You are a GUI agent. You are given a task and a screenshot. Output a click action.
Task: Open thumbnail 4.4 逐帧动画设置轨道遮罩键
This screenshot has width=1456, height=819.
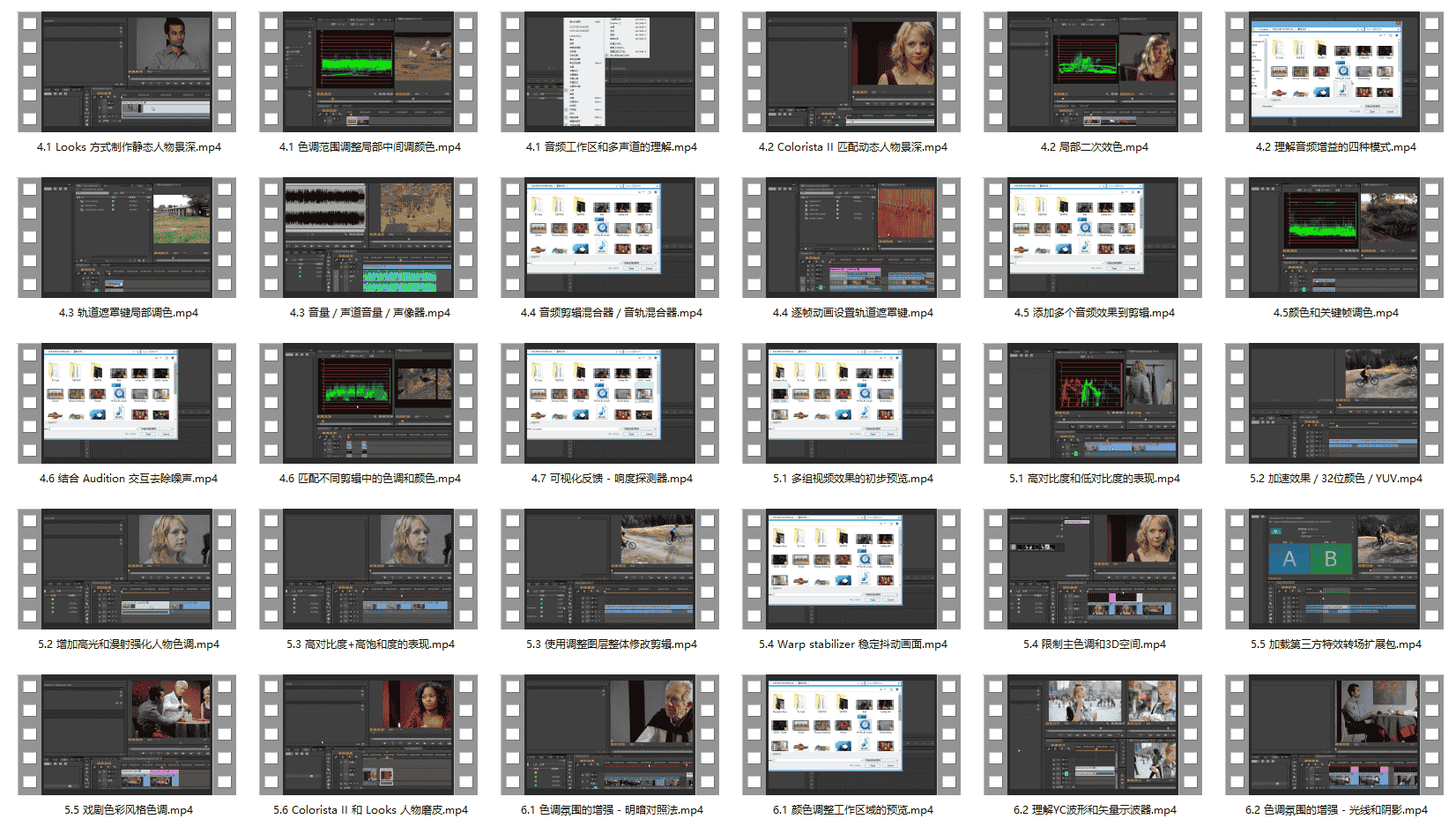(x=851, y=237)
